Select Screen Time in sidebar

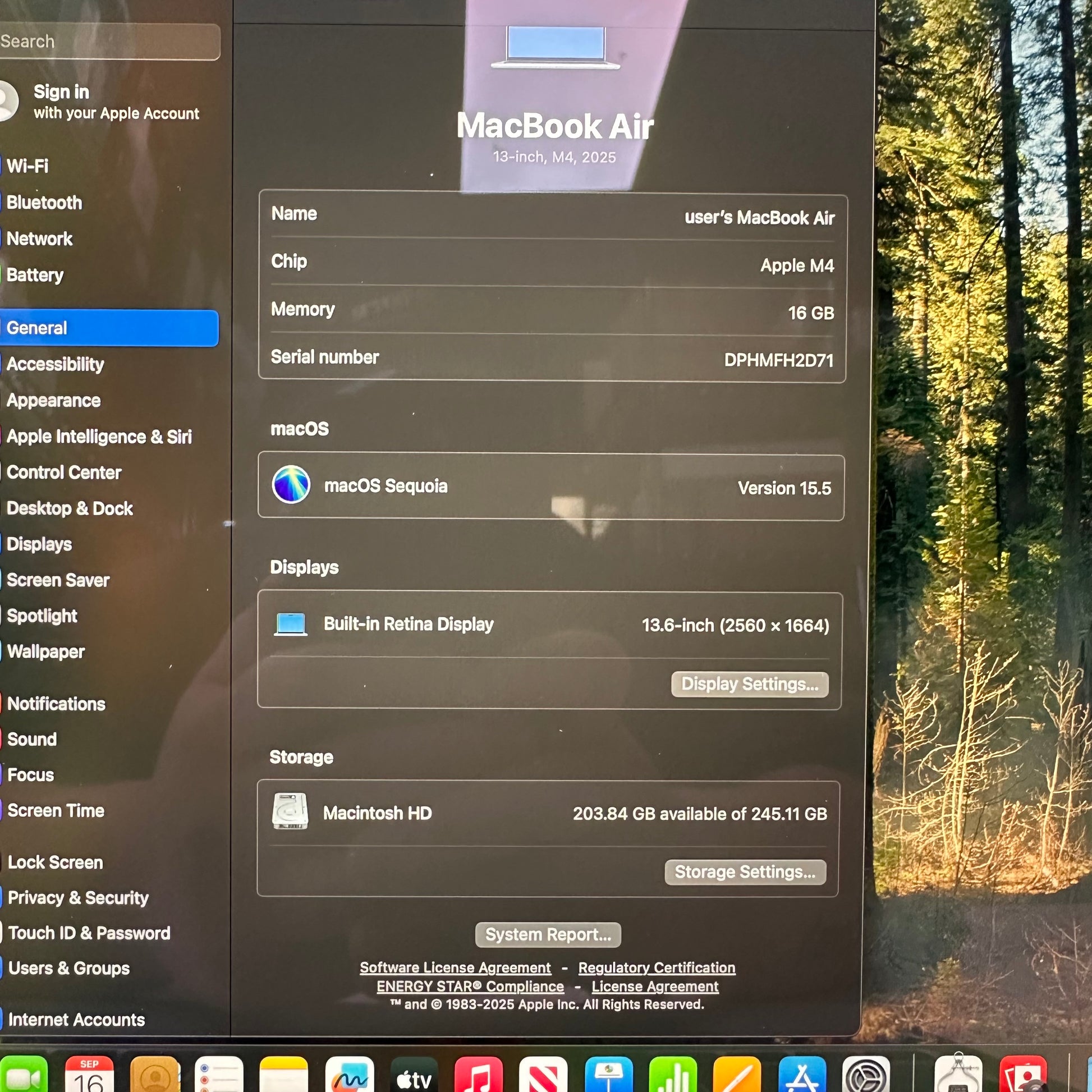(56, 810)
